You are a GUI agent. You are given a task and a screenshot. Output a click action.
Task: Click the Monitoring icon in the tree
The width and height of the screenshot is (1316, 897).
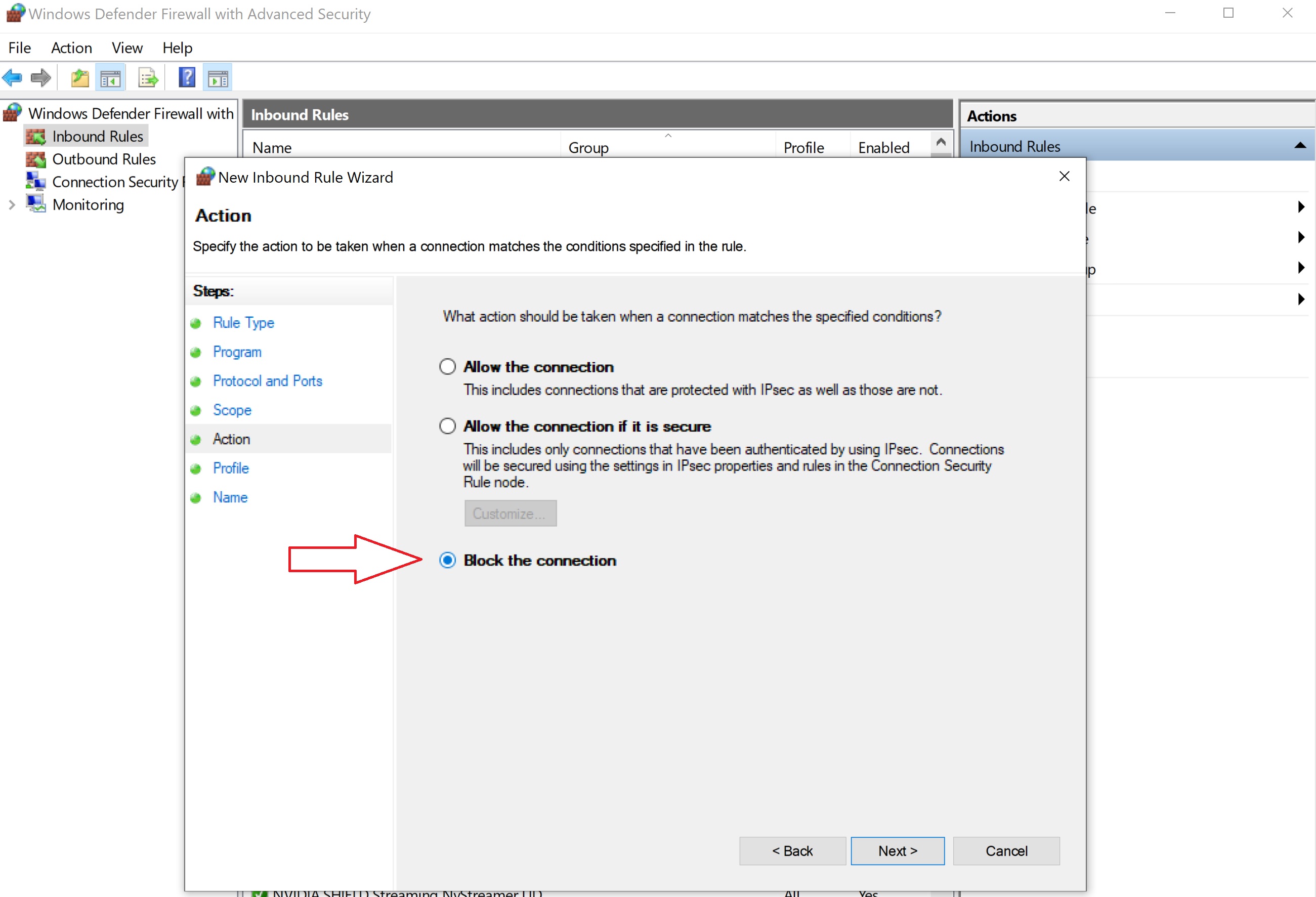click(36, 204)
